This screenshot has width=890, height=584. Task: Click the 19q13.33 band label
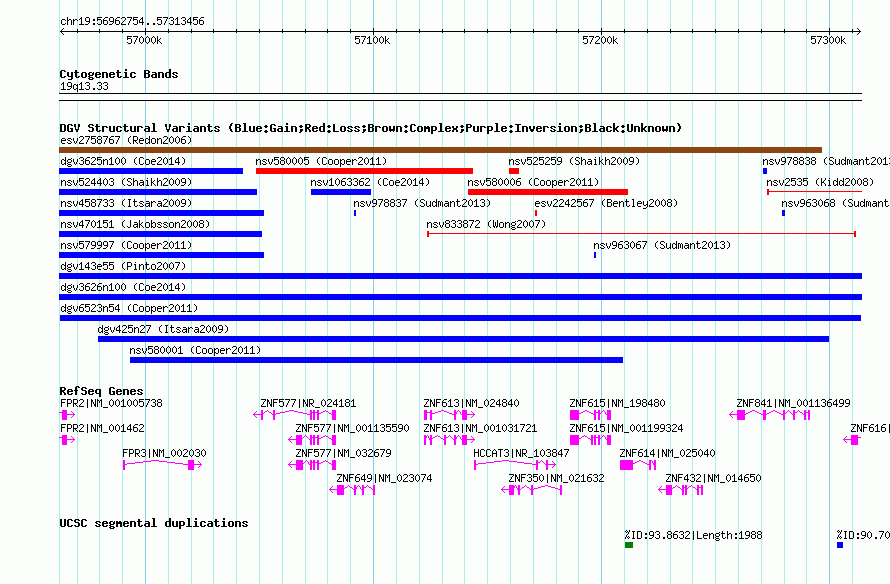(84, 86)
